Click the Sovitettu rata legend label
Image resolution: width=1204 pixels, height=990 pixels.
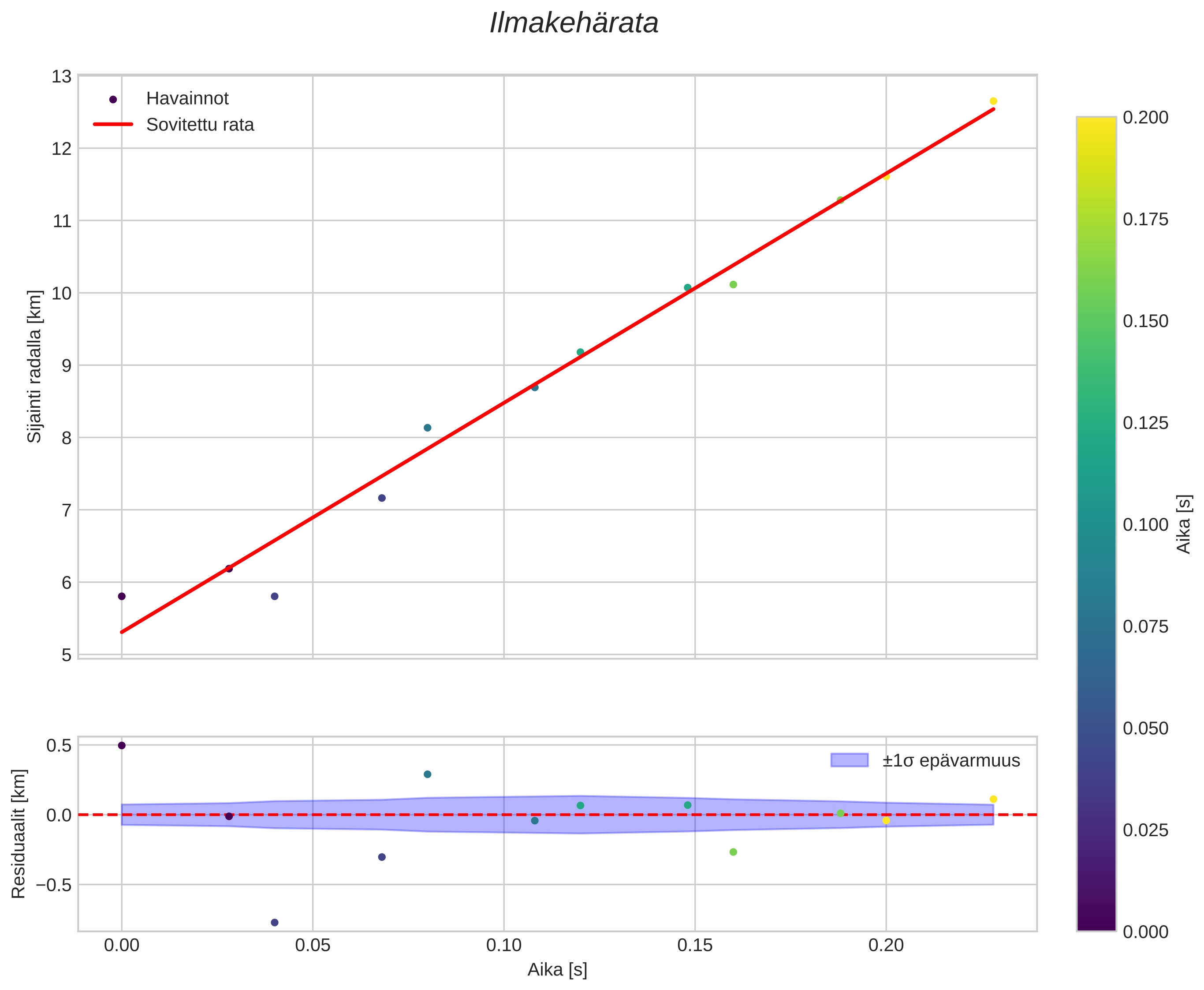[x=200, y=125]
